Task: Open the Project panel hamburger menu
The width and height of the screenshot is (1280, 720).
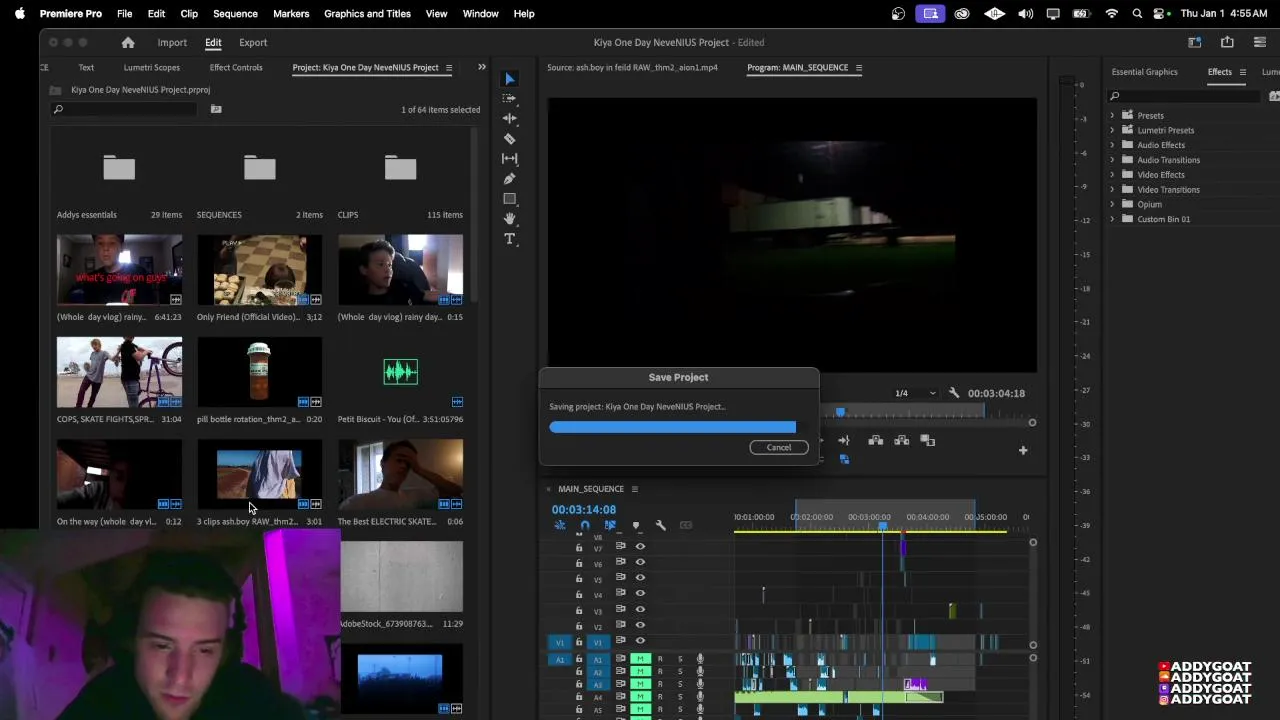Action: pos(449,68)
